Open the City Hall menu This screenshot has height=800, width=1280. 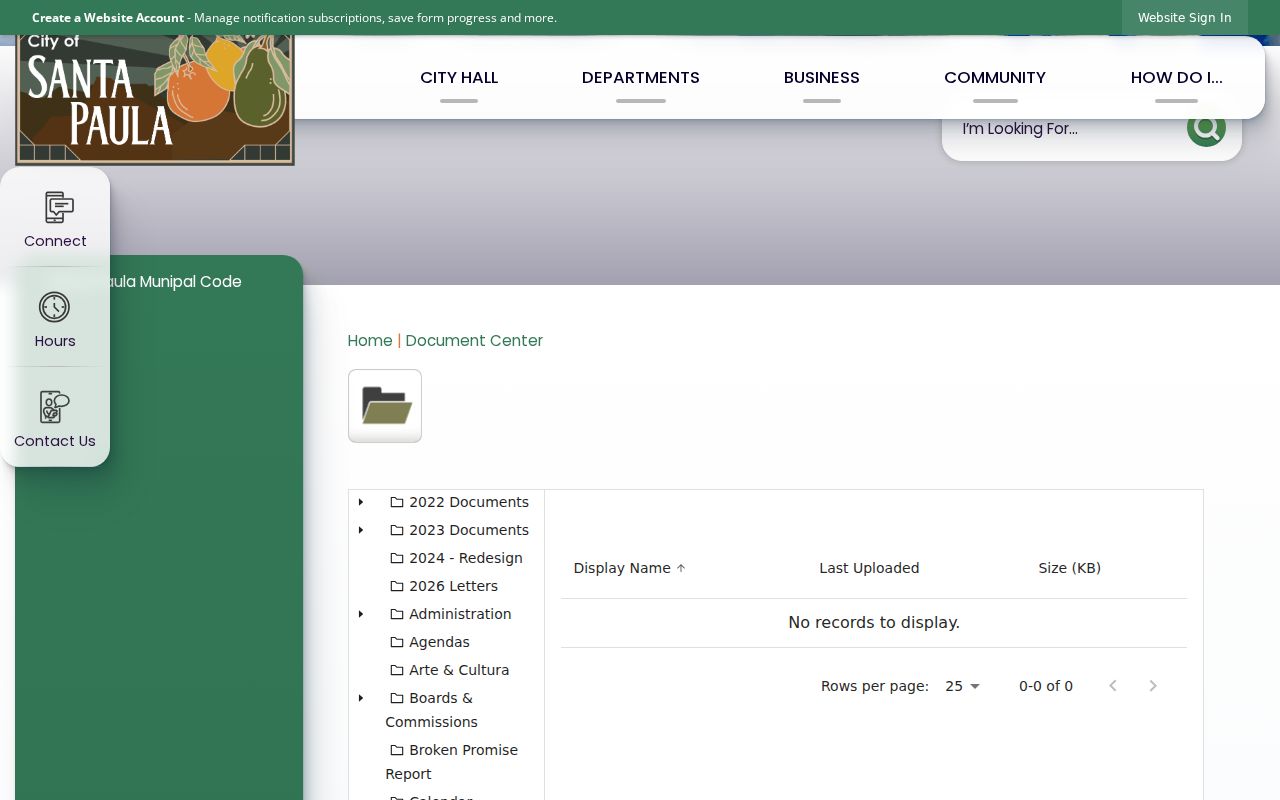pos(459,78)
